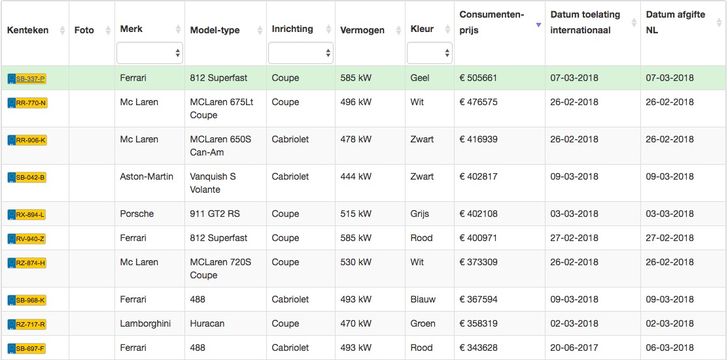Click the Inrichting sort arrows icon
The image size is (728, 360).
pos(329,29)
